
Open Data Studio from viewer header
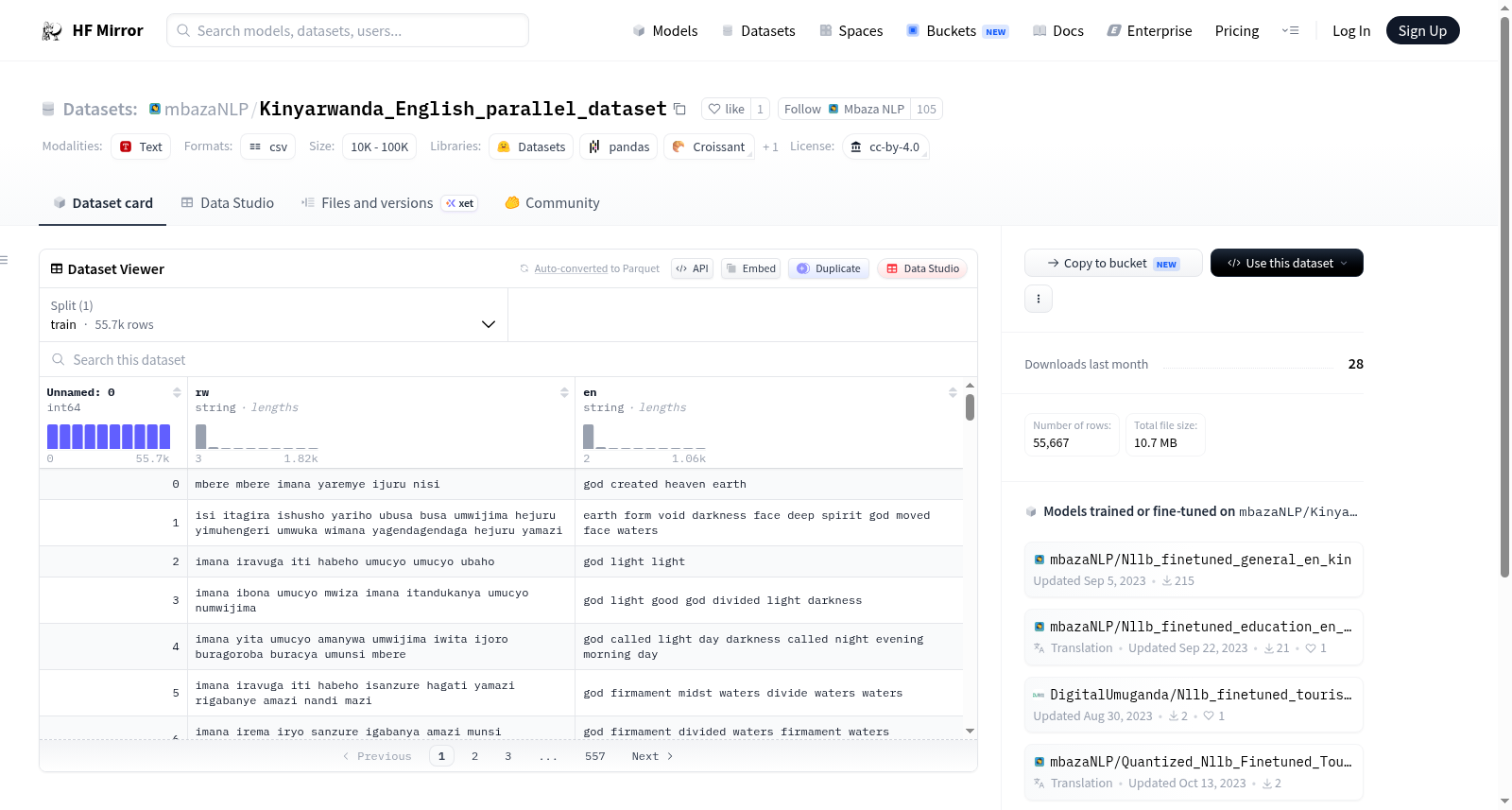click(922, 268)
